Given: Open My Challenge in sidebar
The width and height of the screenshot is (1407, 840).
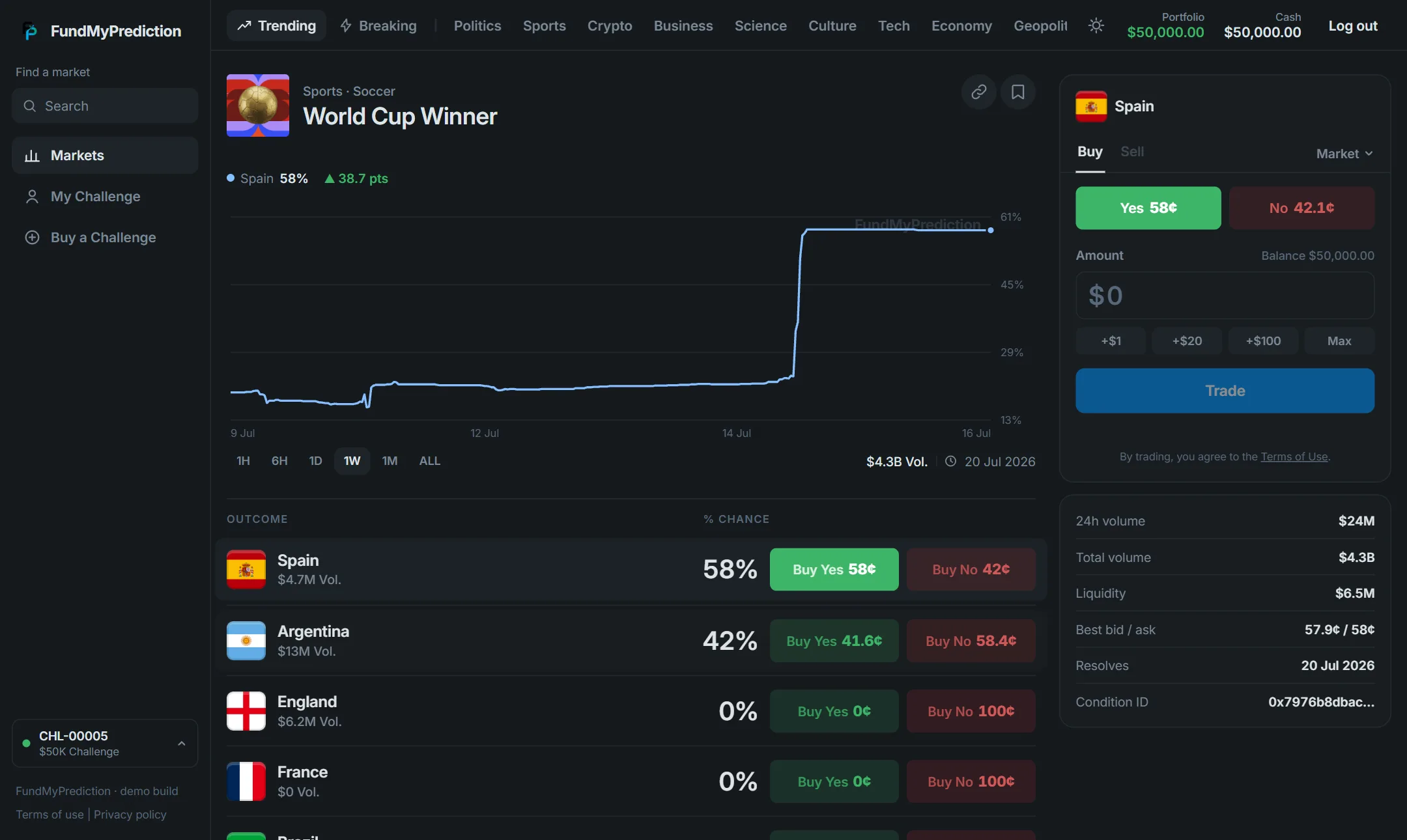Looking at the screenshot, I should pyautogui.click(x=105, y=197).
